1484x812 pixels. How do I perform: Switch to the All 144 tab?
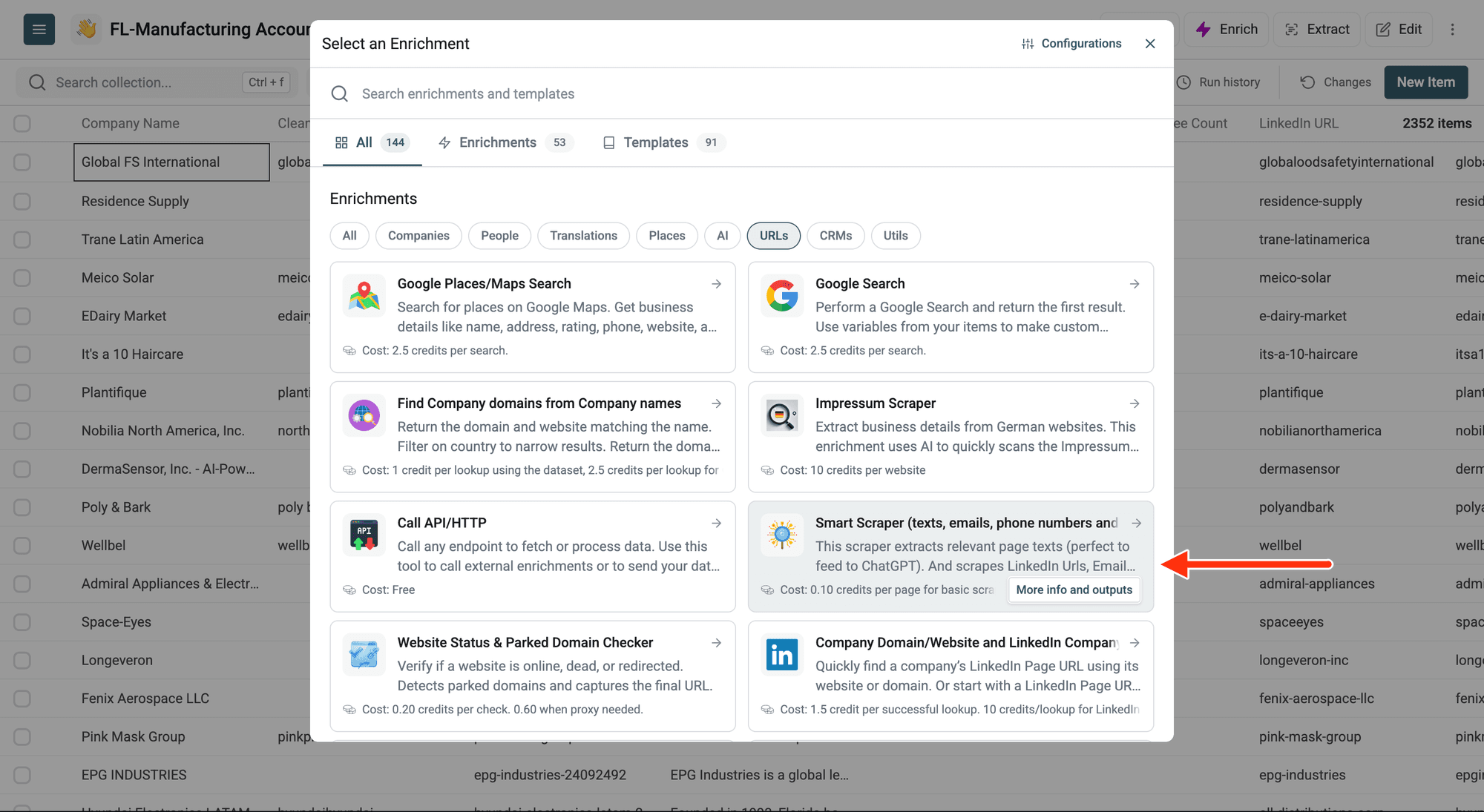[372, 142]
